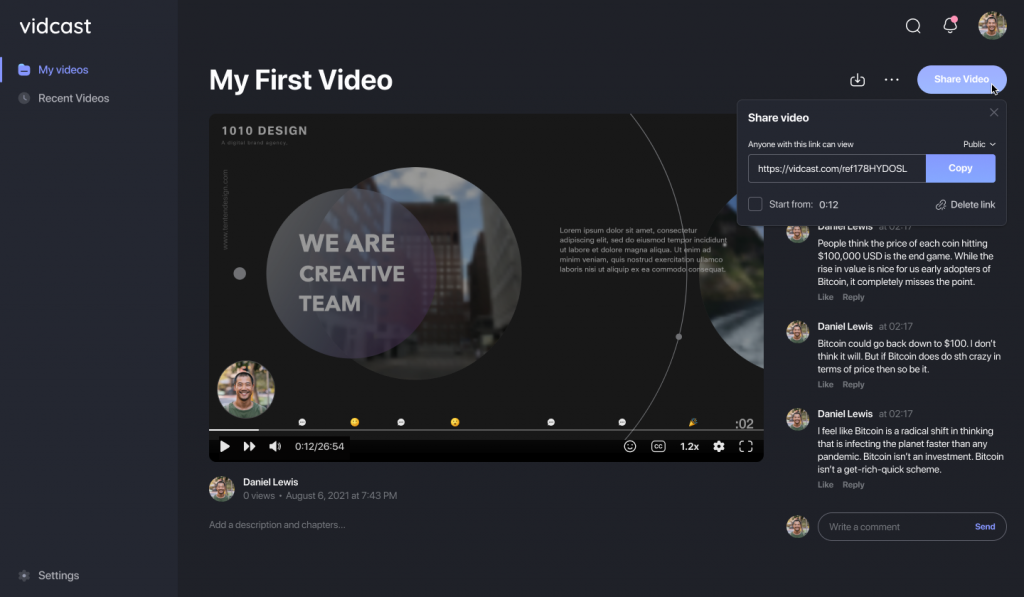The width and height of the screenshot is (1024, 597).
Task: Copy the vidcast share link
Action: pos(960,168)
